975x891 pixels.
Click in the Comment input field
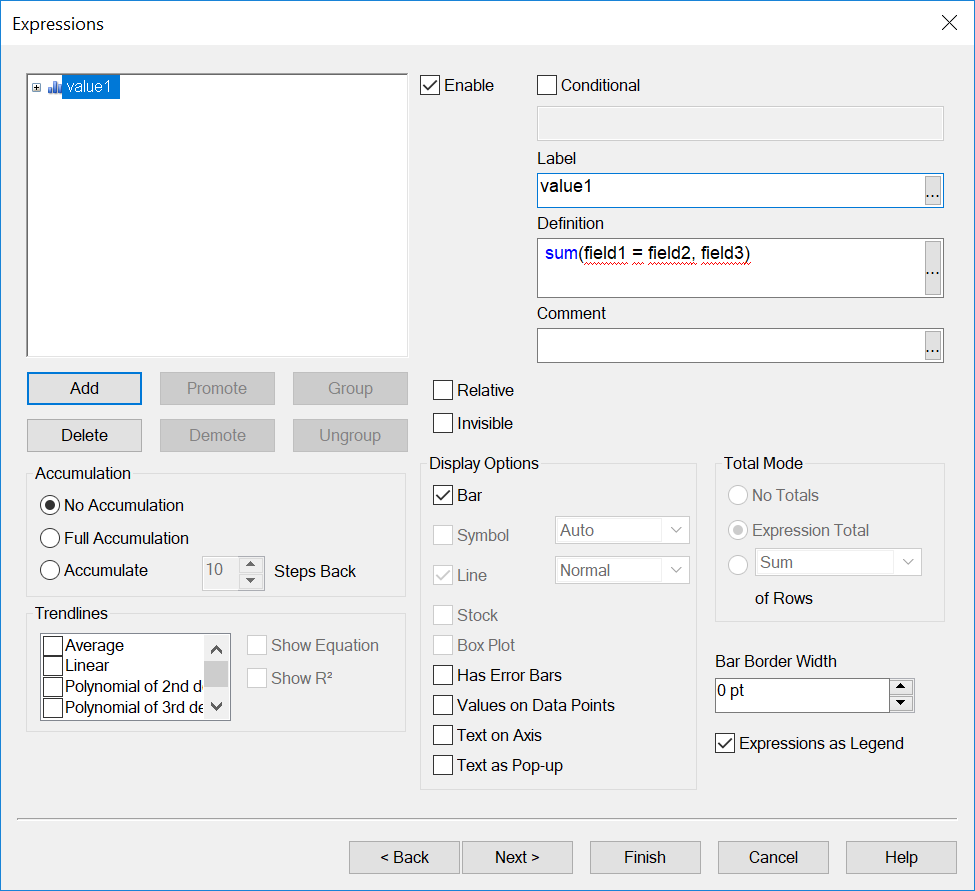point(731,346)
